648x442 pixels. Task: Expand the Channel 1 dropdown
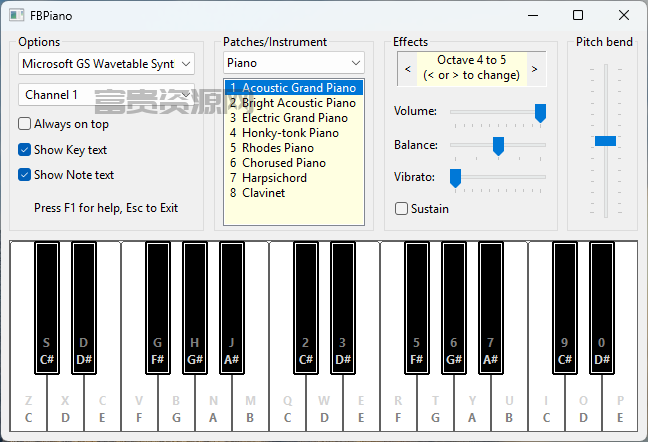(106, 95)
